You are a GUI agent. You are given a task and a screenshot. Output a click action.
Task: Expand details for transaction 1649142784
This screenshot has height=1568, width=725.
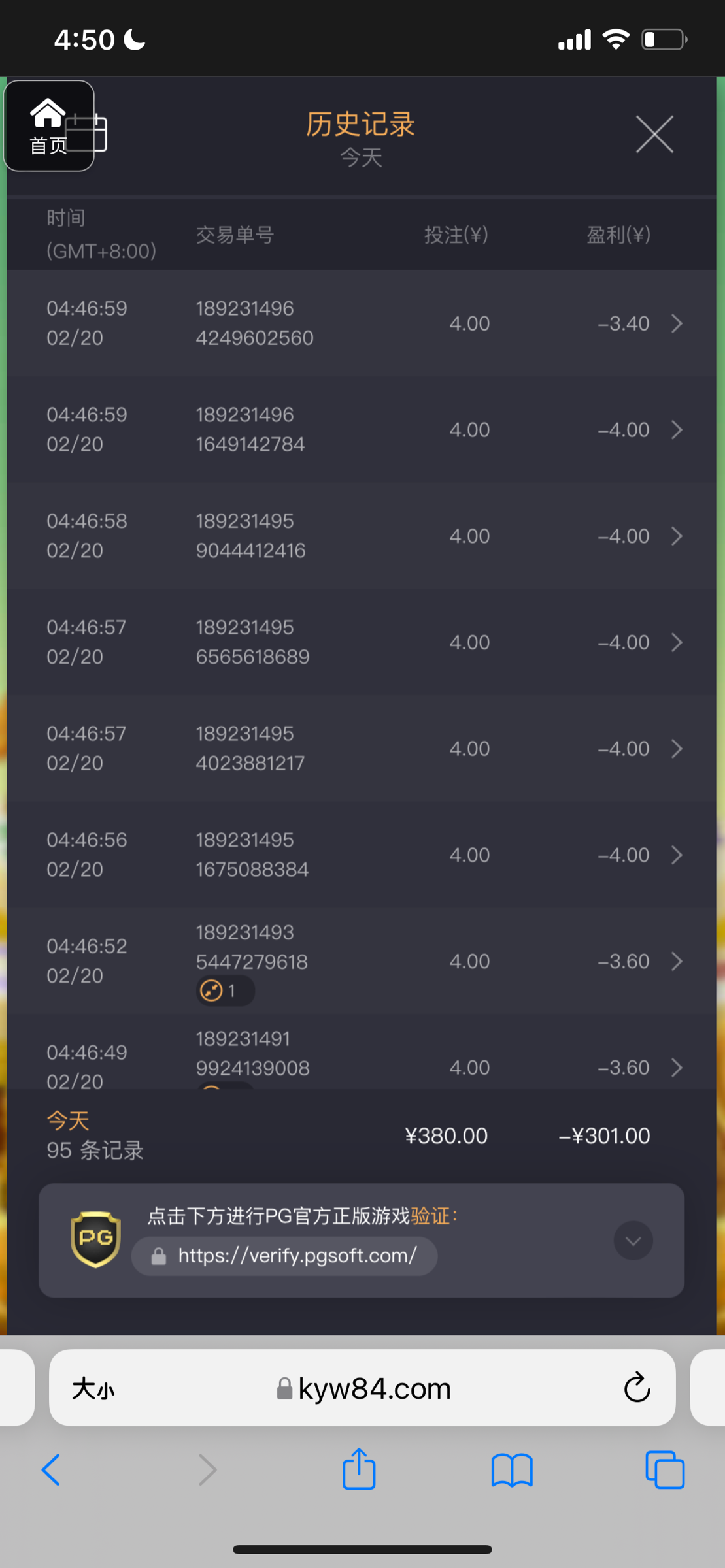coord(677,430)
